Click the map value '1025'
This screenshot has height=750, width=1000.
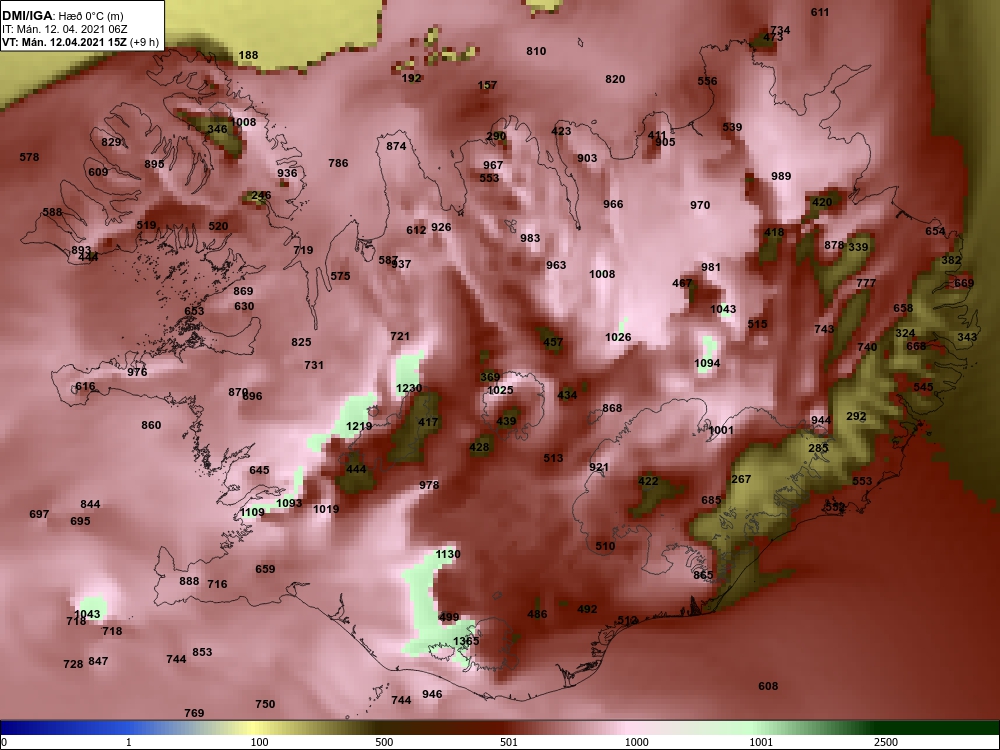500,390
